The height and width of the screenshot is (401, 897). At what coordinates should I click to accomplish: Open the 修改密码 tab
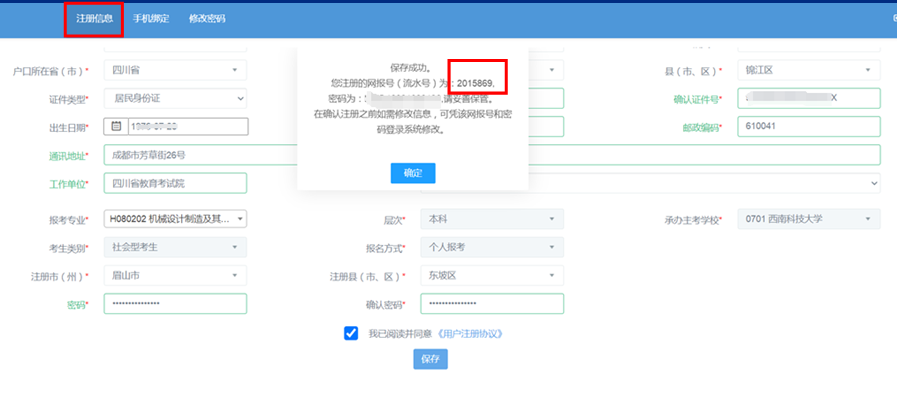click(x=207, y=19)
